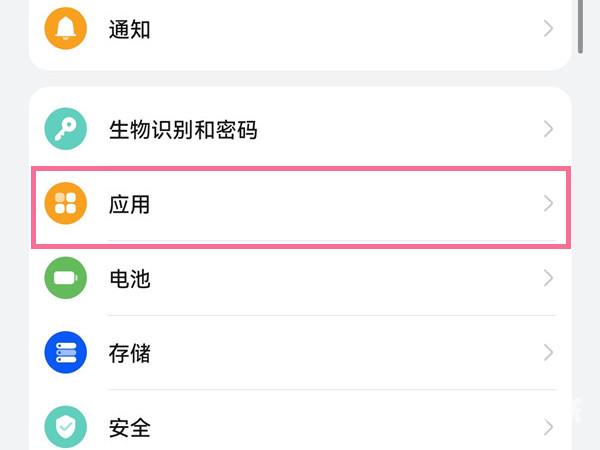This screenshot has height=450, width=600.
Task: Expand 通知 using its right chevron
Action: (x=548, y=29)
